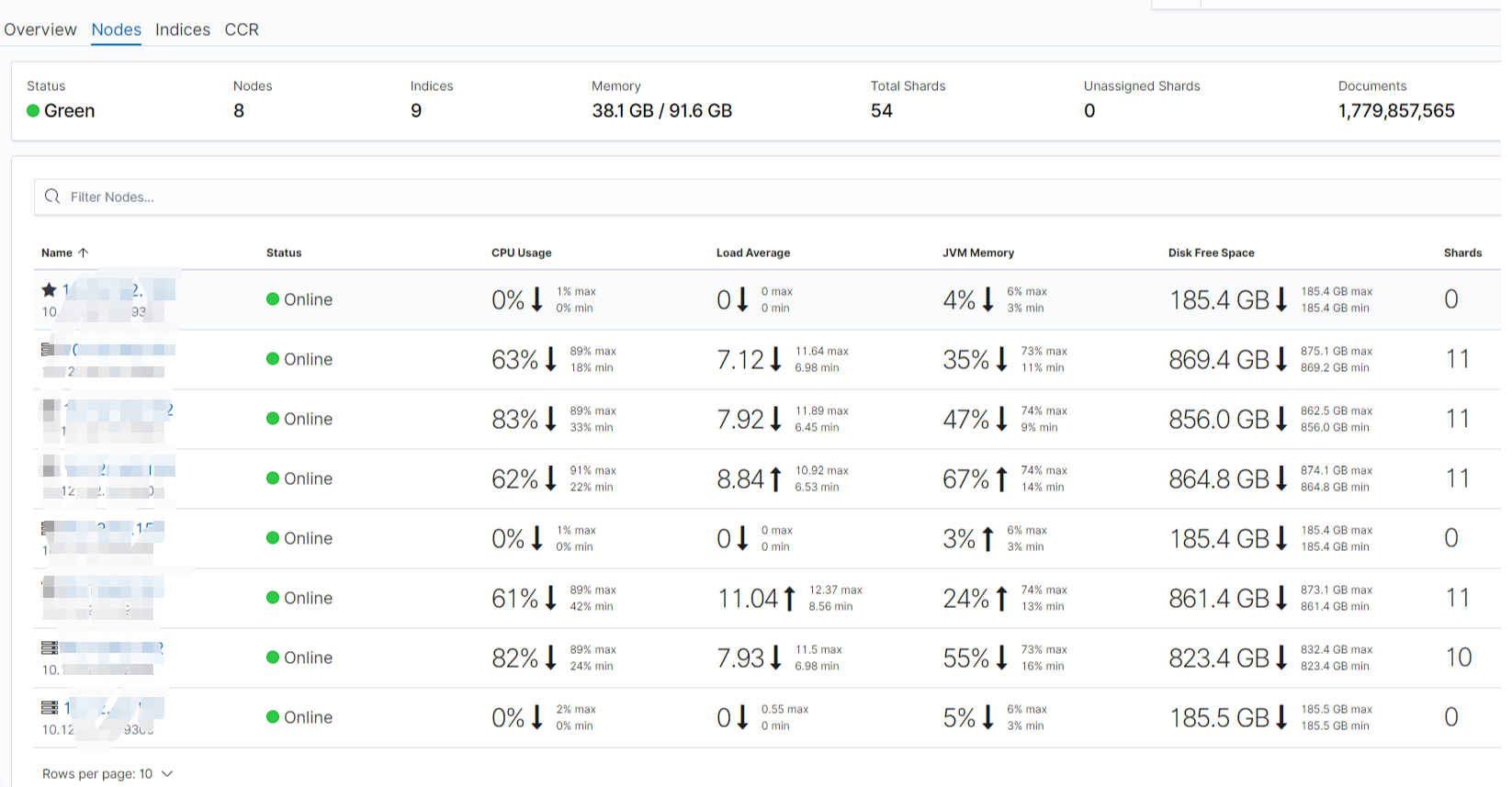Viewport: 1512px width, 787px height.
Task: Click the up trend arrow next to 11.04 load
Action: click(789, 598)
